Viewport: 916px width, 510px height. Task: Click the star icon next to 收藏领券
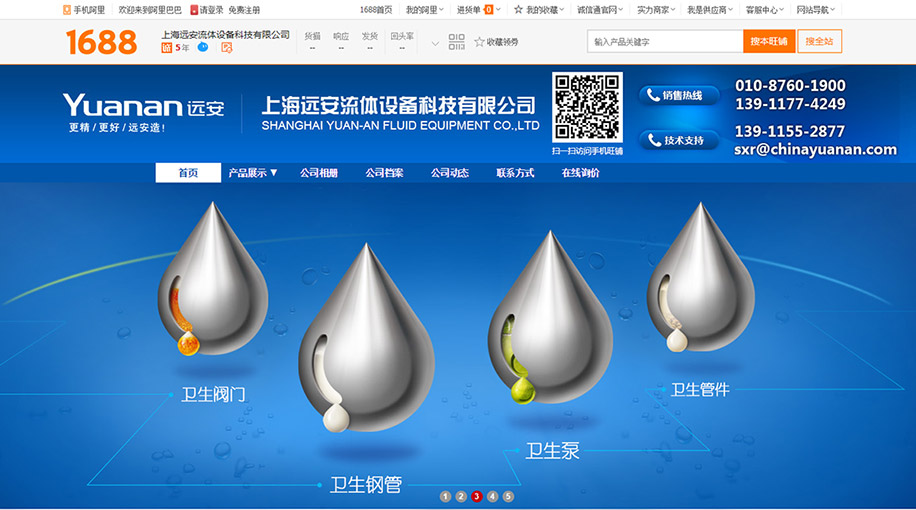480,41
